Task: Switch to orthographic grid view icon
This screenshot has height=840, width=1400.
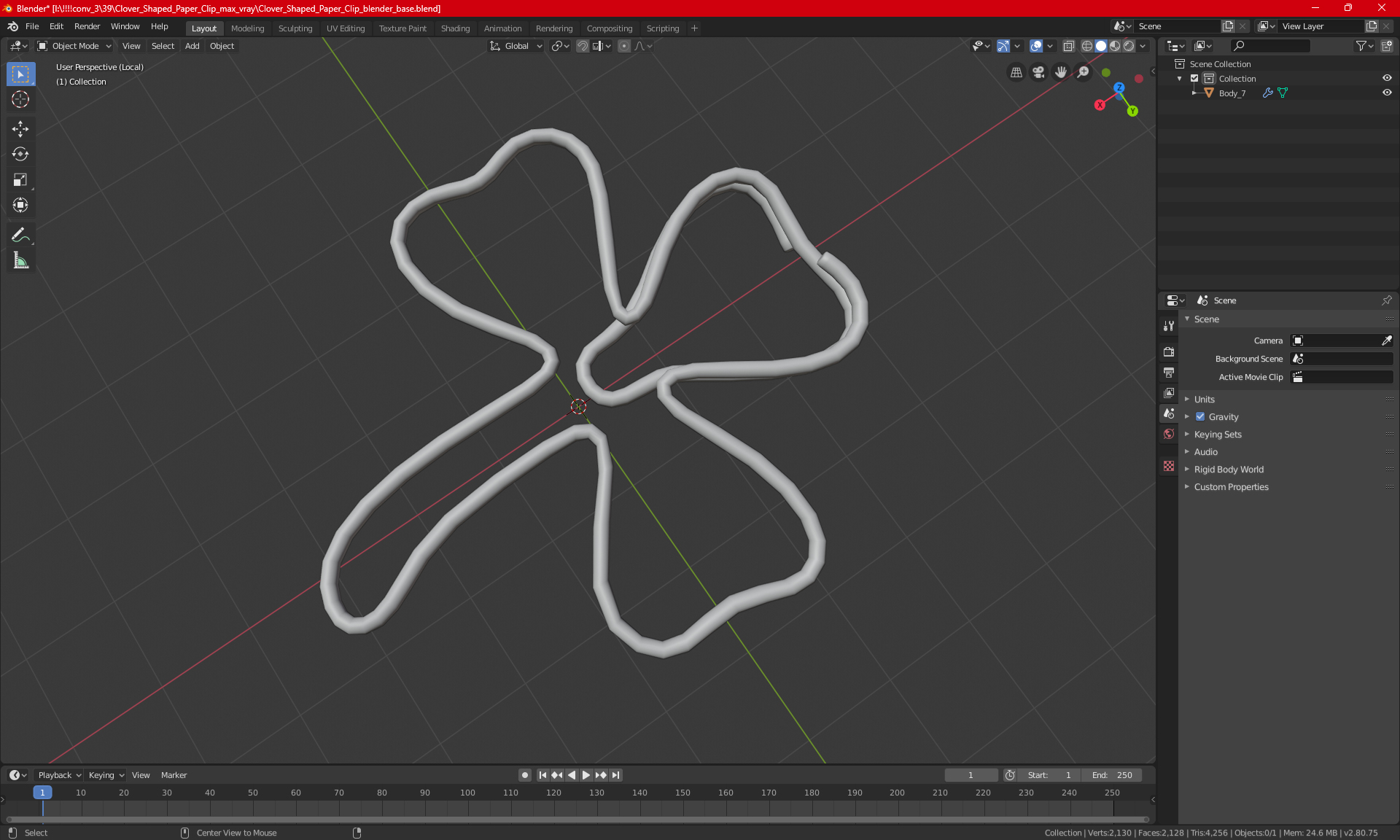Action: pyautogui.click(x=1016, y=72)
